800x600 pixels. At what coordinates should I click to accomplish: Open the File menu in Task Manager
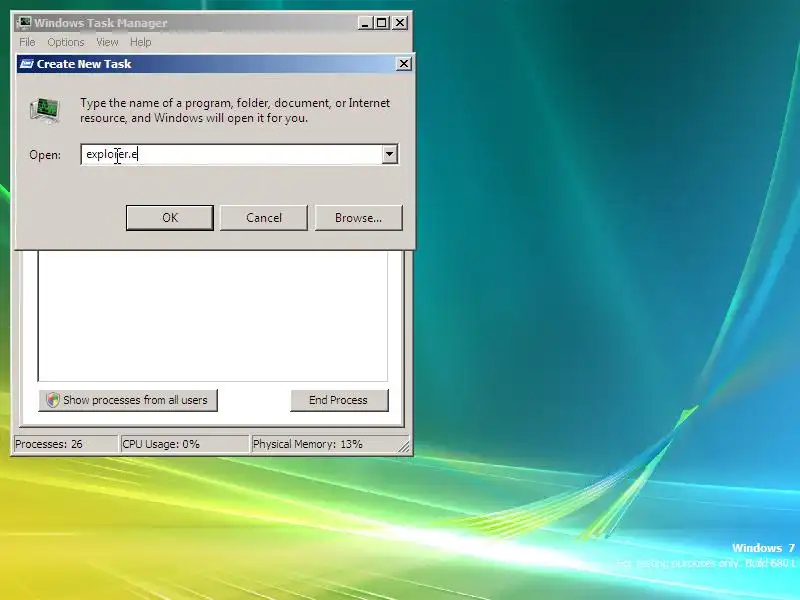(x=27, y=42)
